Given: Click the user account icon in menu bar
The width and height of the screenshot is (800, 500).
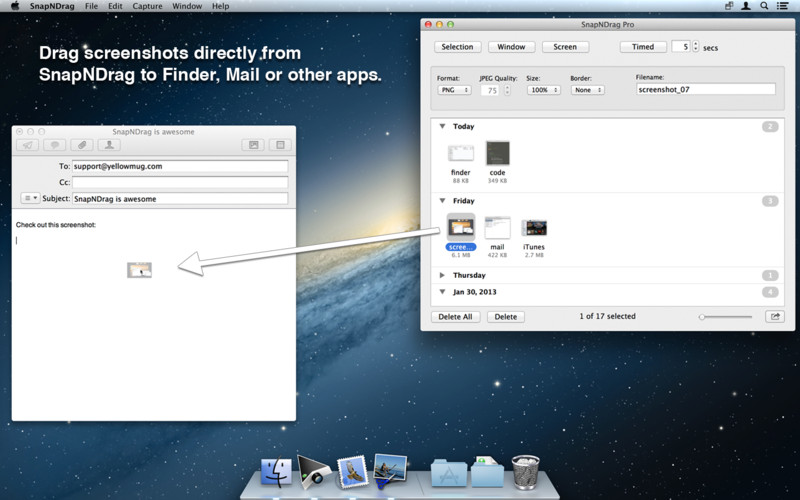Looking at the screenshot, I should pos(745,6).
